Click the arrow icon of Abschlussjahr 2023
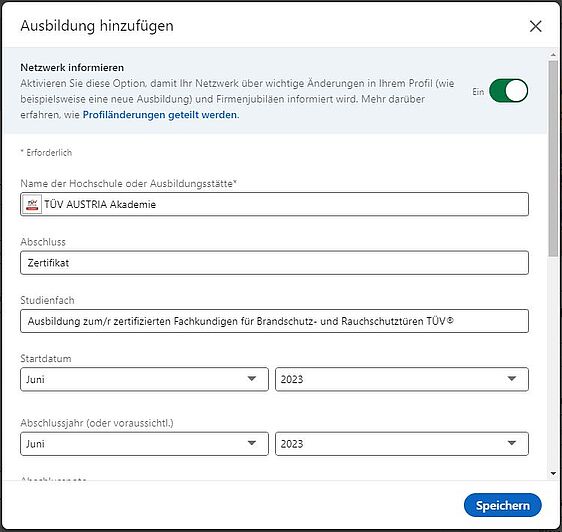This screenshot has height=532, width=562. (511, 443)
